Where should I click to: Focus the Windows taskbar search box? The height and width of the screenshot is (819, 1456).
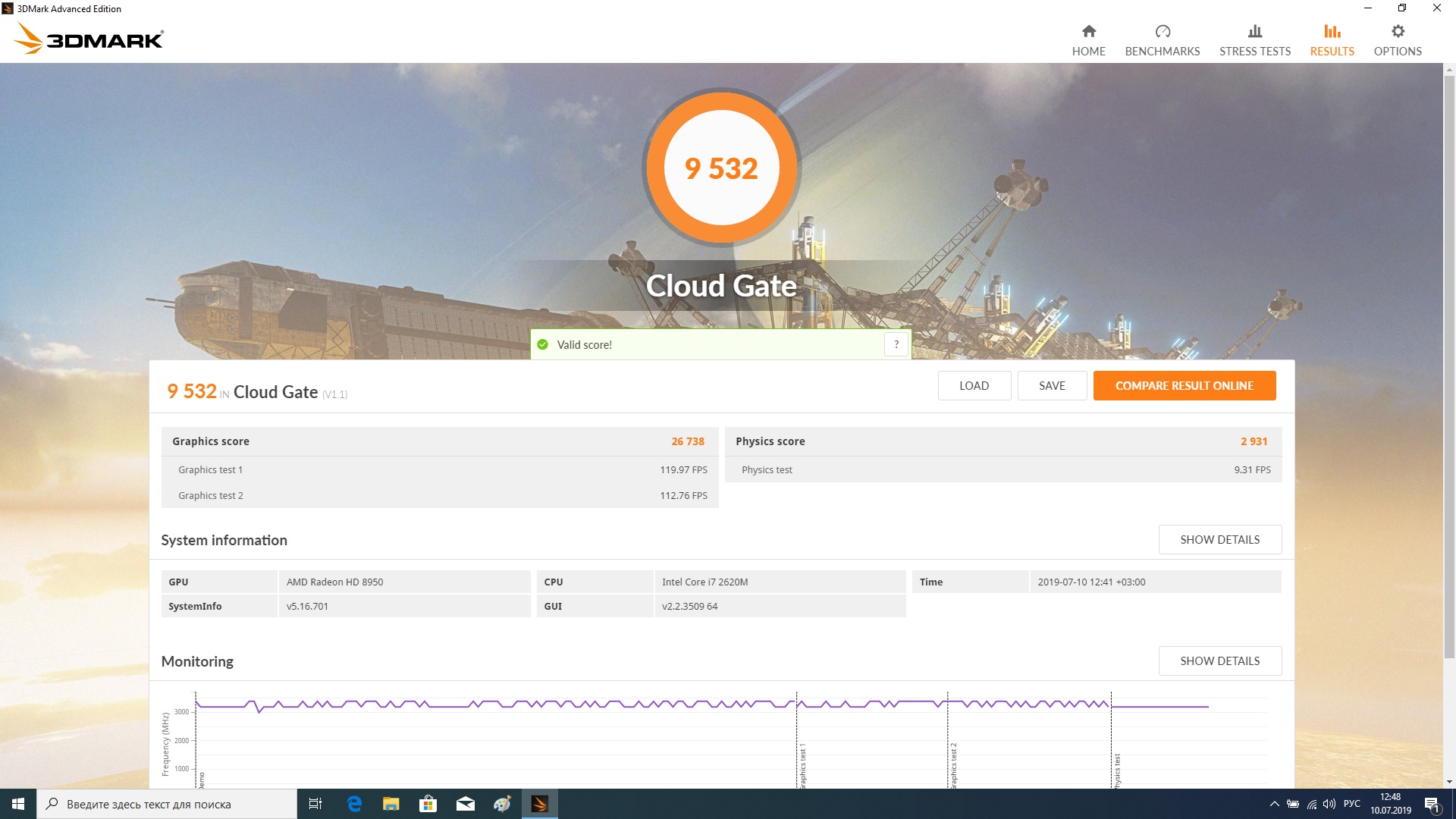[167, 804]
